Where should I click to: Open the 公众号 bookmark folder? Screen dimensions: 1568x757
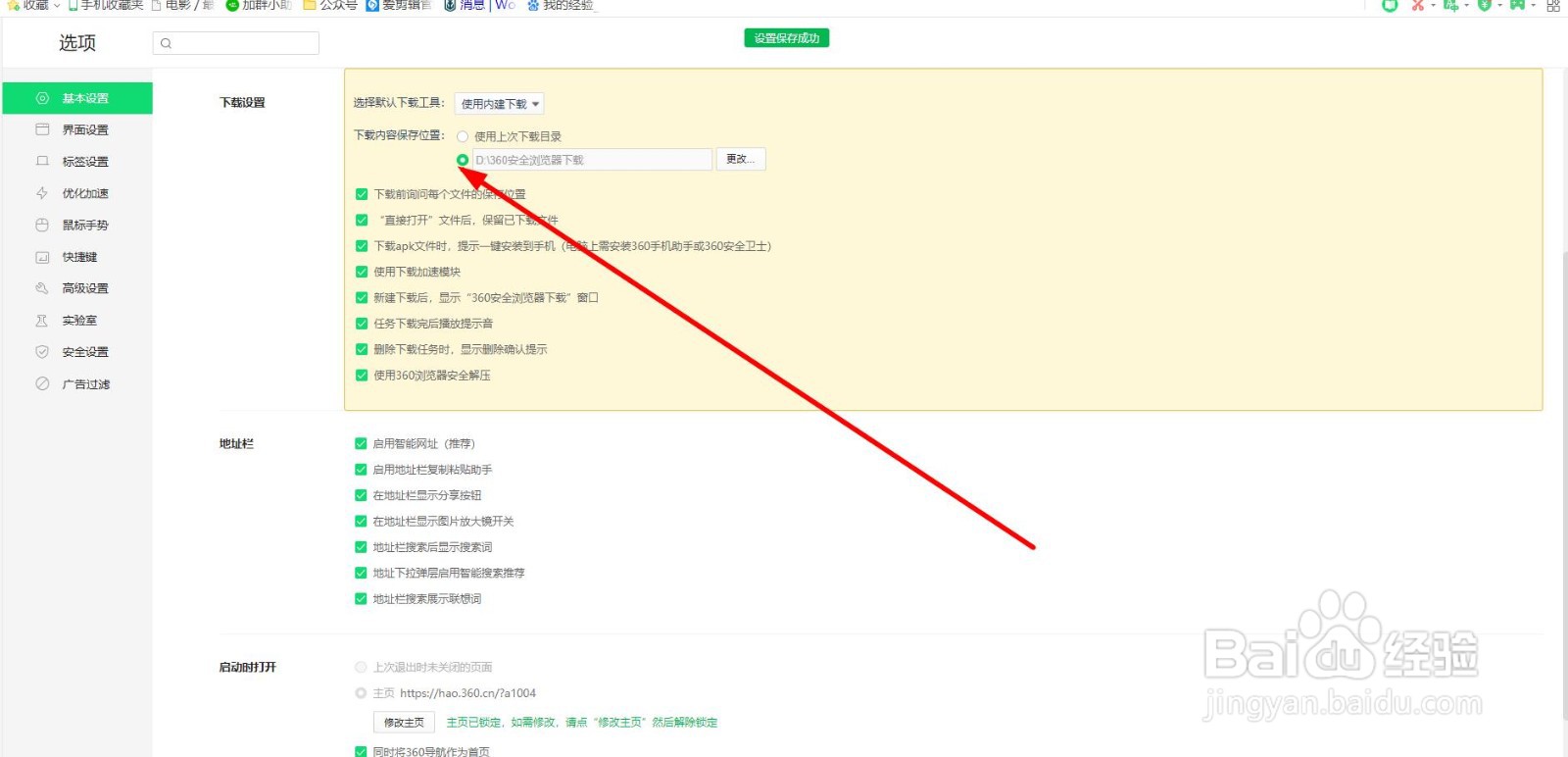click(x=330, y=5)
